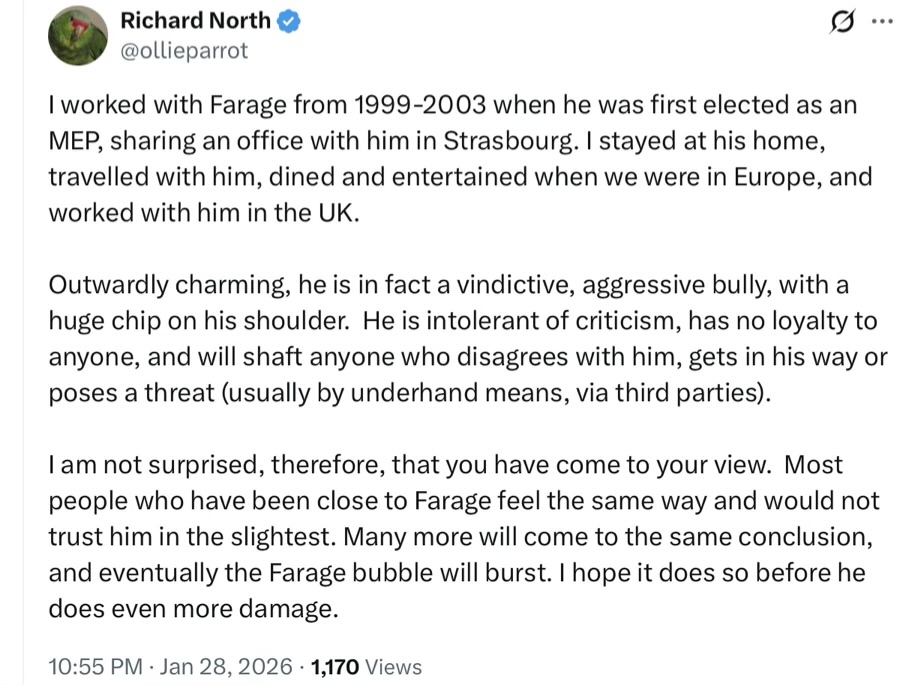Click the Jan 28, 2026 date

click(224, 667)
